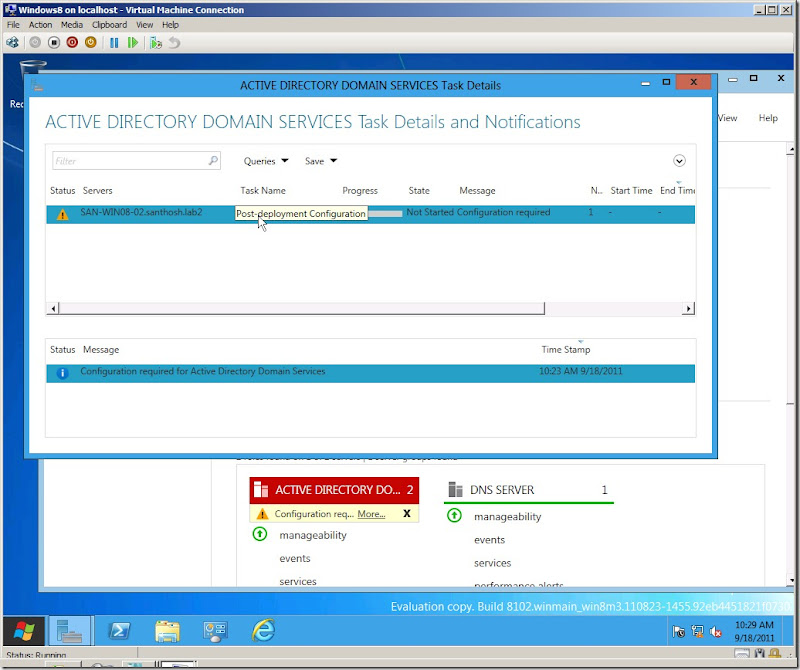Click the green manageability icon in DNS tile
800x670 pixels.
[x=454, y=515]
